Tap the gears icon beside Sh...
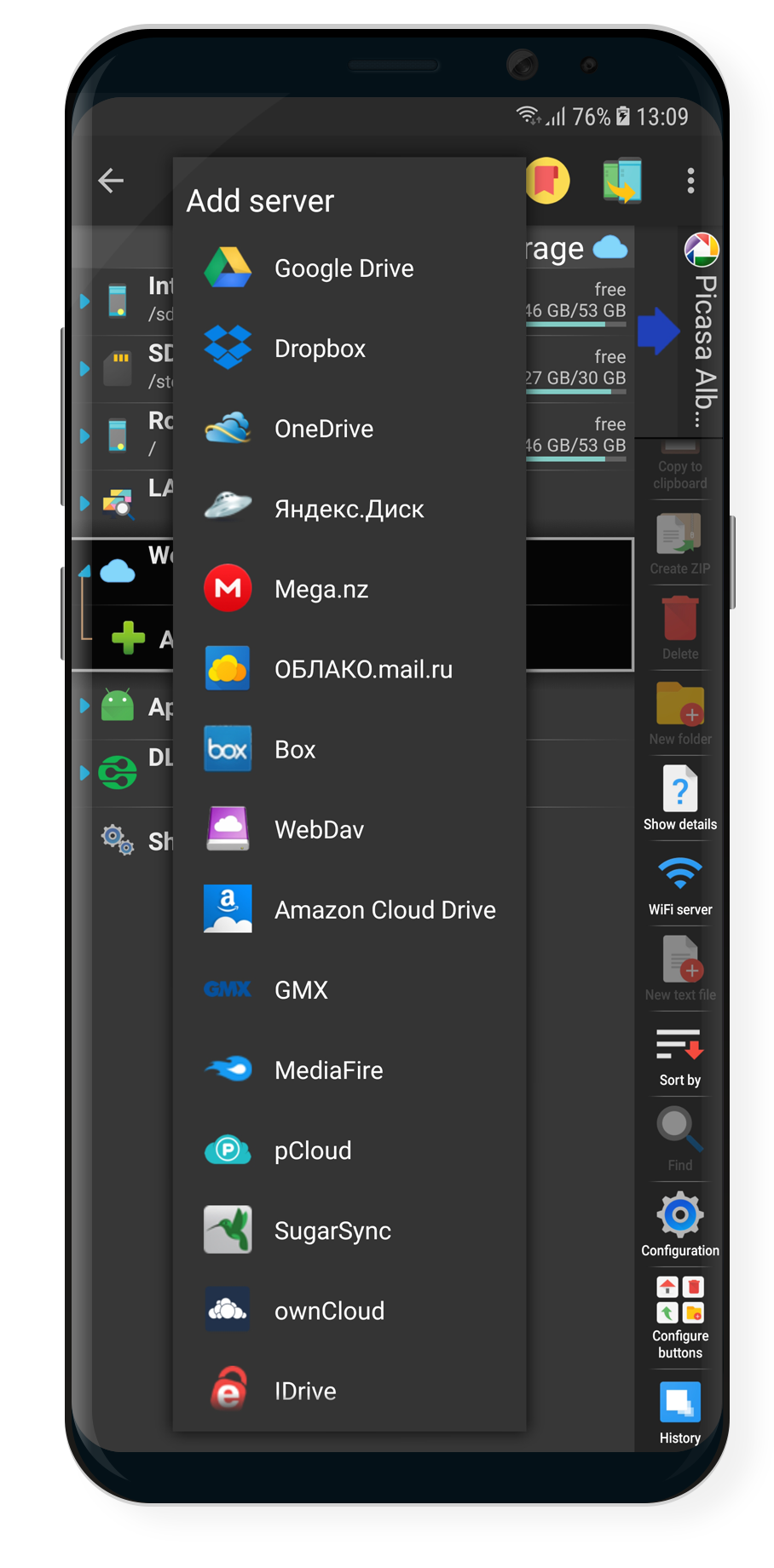 [x=118, y=839]
